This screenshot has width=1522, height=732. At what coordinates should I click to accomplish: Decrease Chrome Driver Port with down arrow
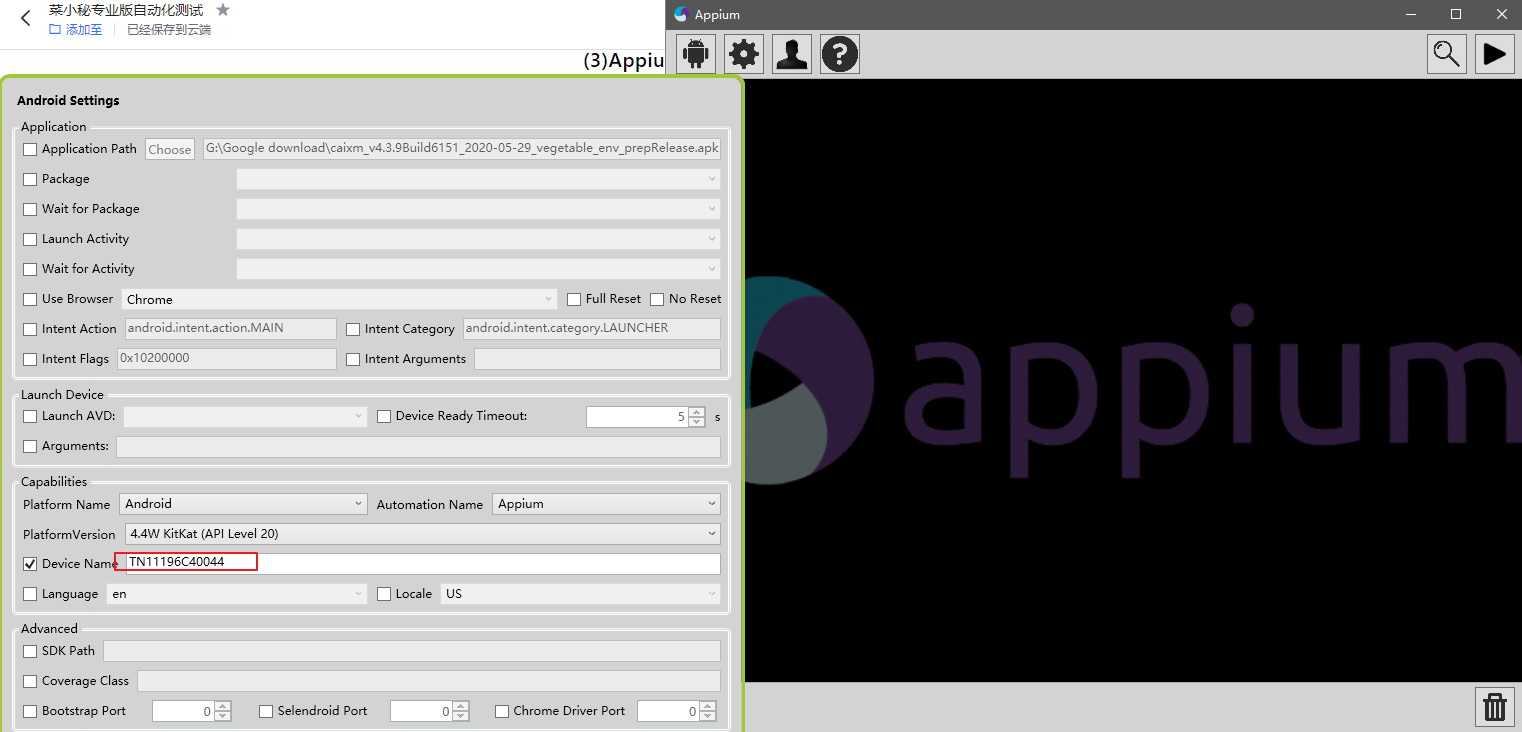[x=708, y=716]
